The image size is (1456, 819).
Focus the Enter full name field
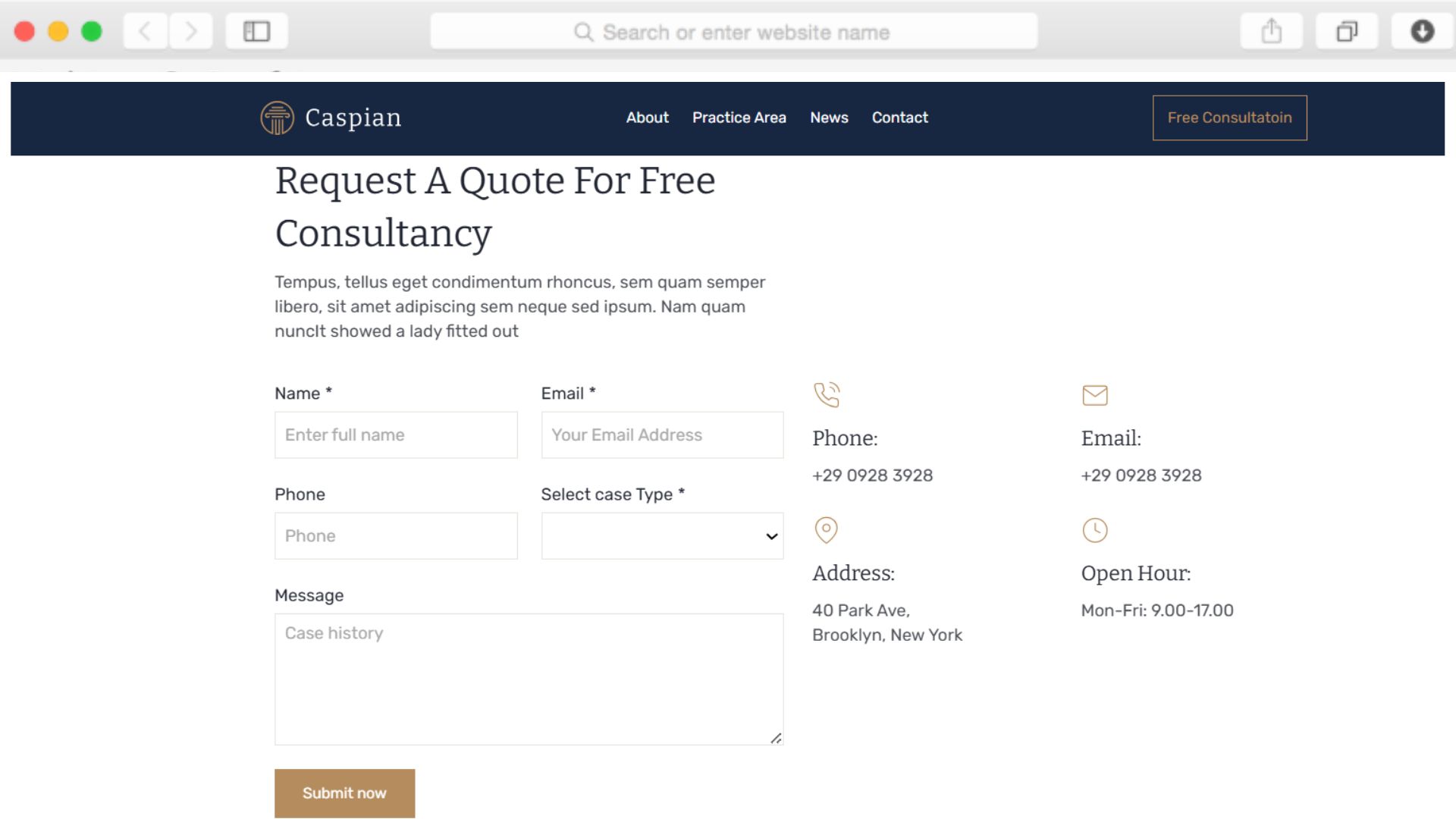point(396,435)
